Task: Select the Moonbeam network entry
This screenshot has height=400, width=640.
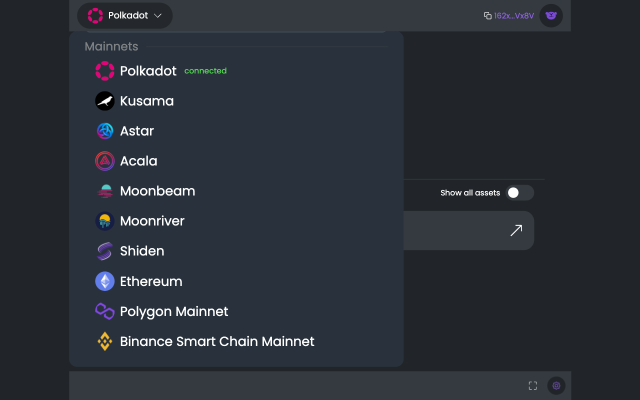Action: (x=157, y=191)
